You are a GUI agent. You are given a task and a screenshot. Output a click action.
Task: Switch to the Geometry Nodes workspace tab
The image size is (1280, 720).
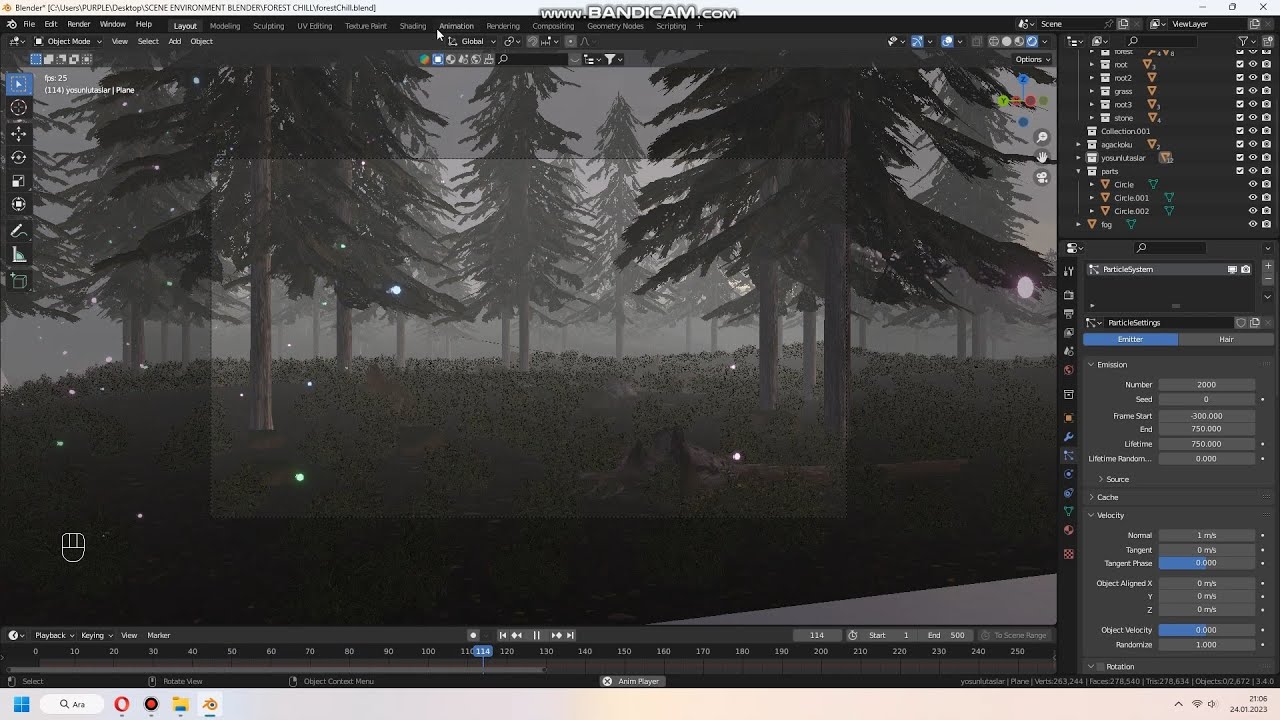615,25
